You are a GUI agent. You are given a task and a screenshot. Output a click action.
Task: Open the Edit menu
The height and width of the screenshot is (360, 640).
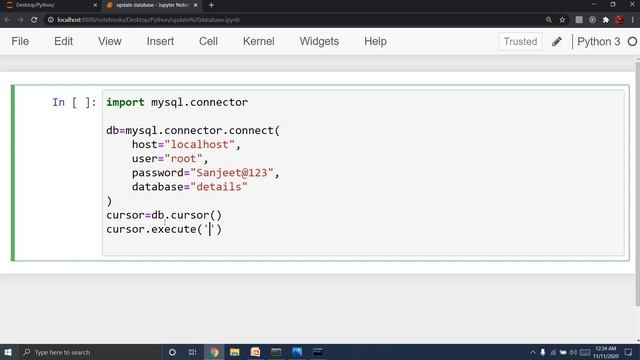pyautogui.click(x=63, y=41)
